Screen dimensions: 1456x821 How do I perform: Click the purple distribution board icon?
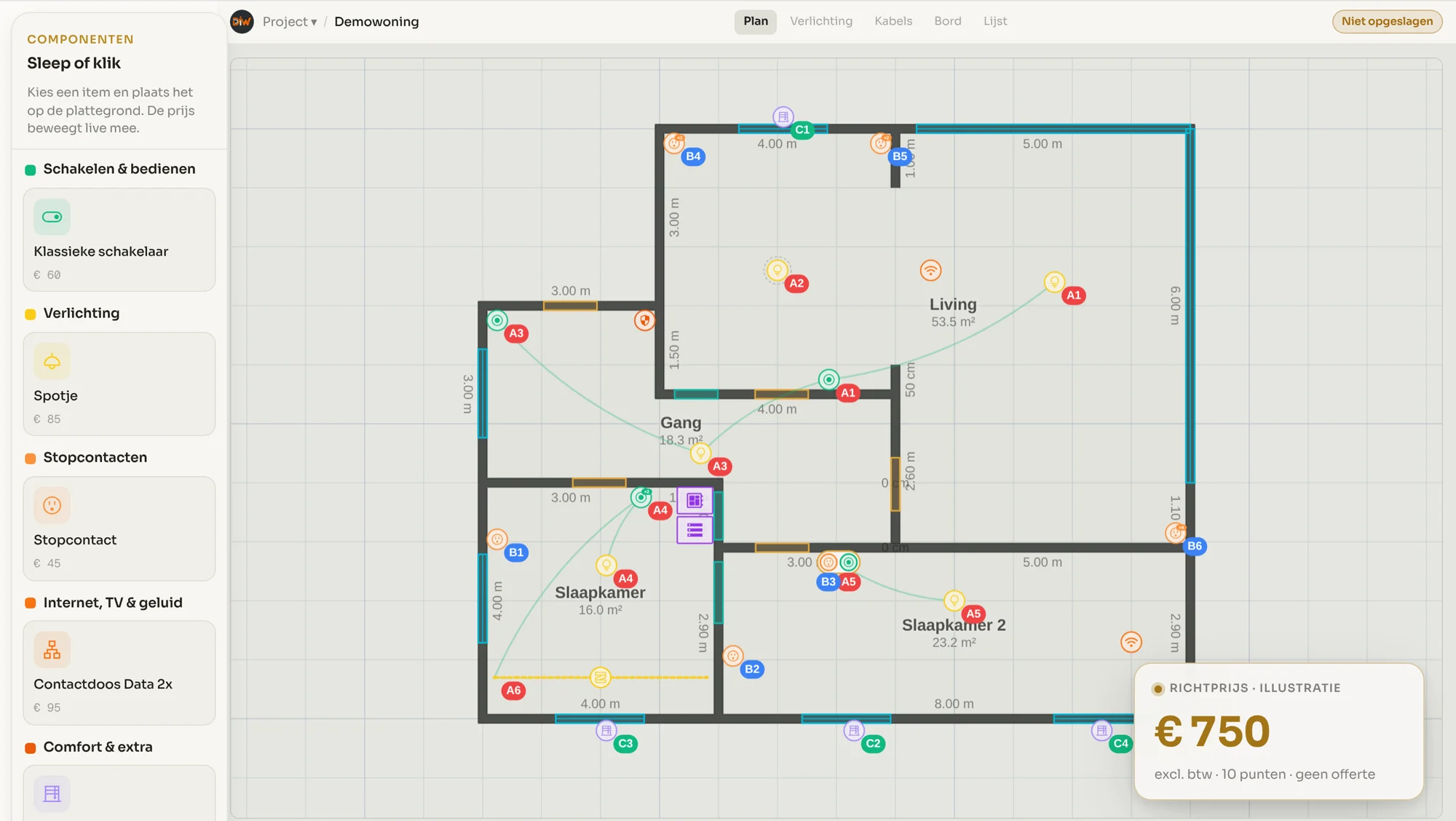tap(695, 501)
